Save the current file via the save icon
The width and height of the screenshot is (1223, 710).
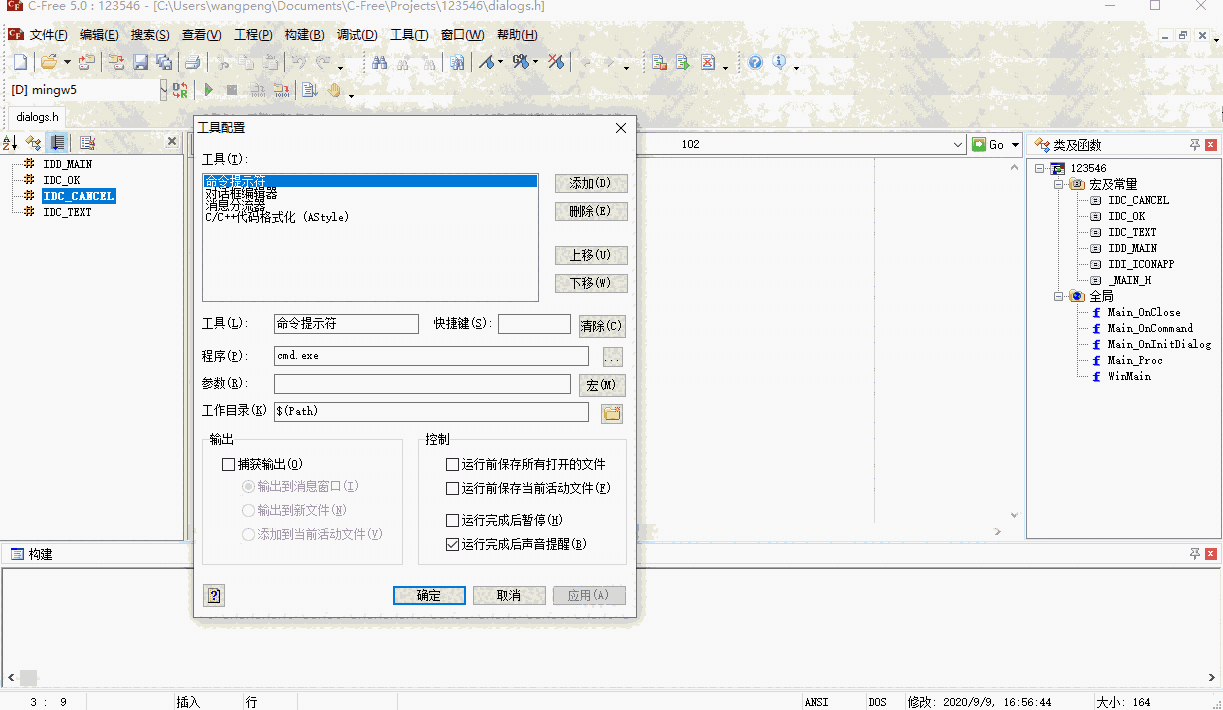pyautogui.click(x=140, y=61)
